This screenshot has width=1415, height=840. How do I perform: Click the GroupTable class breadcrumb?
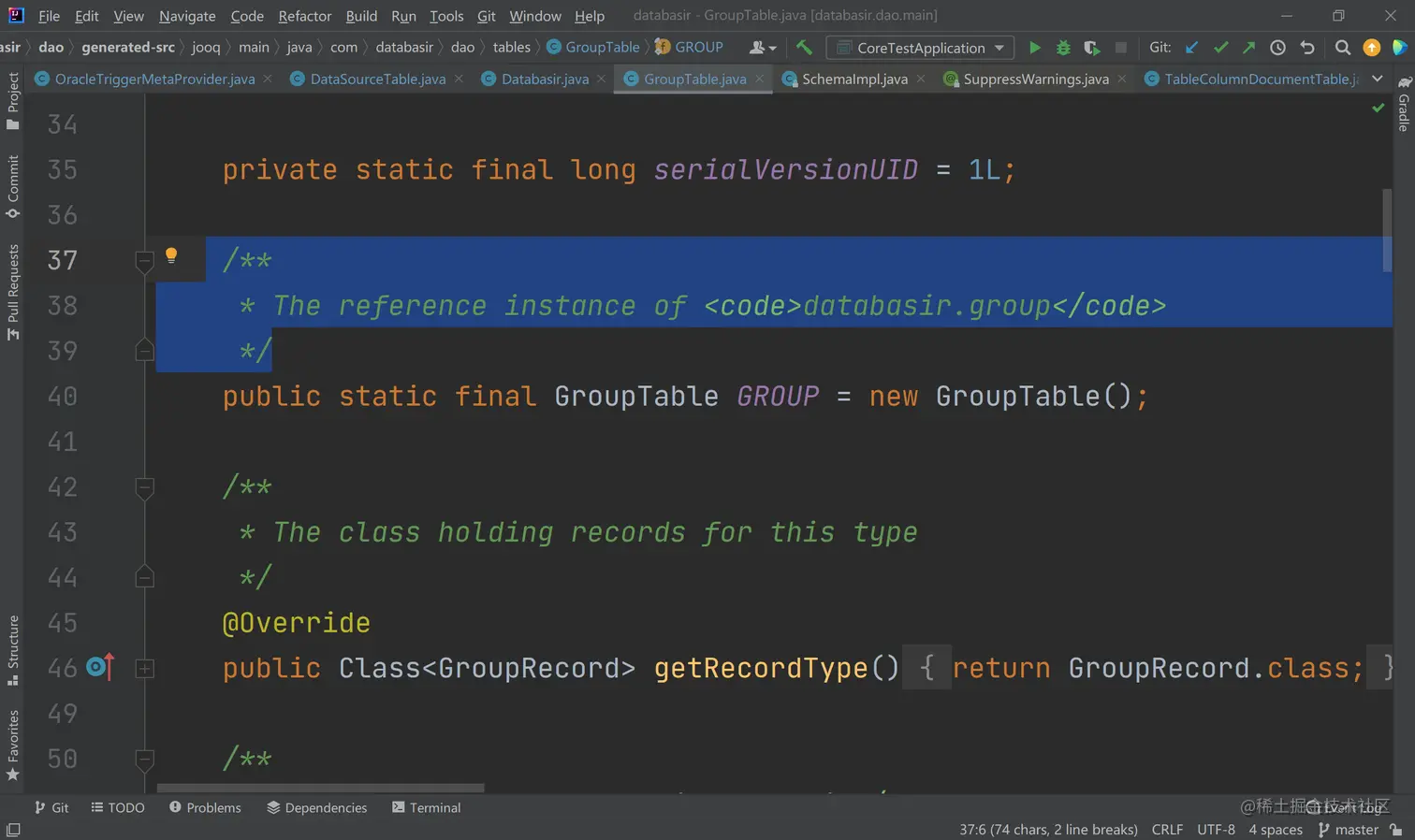pos(593,48)
